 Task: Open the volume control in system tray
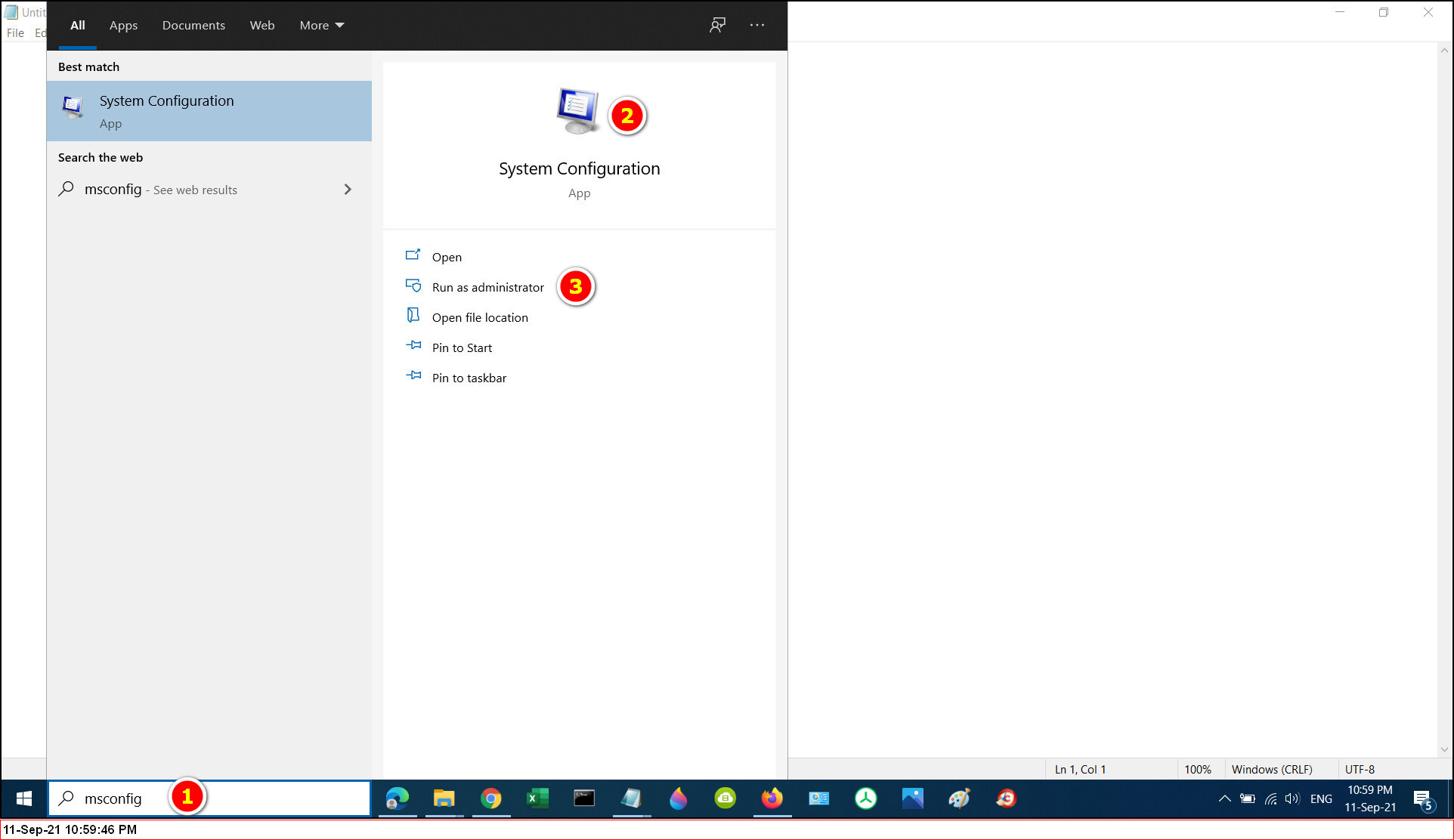pos(1292,798)
